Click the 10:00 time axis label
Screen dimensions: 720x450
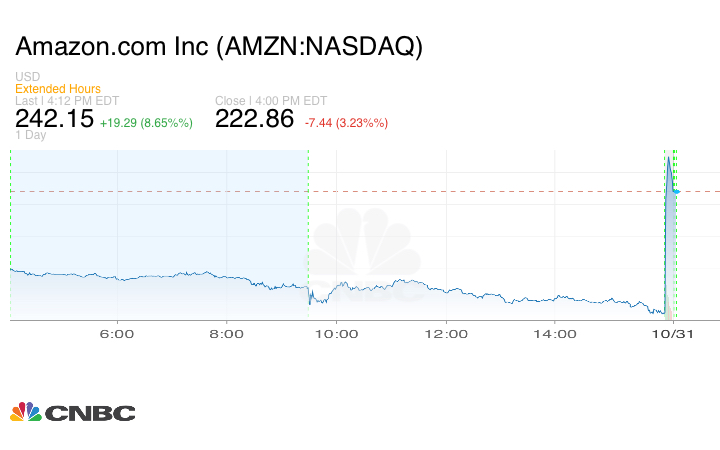(336, 333)
